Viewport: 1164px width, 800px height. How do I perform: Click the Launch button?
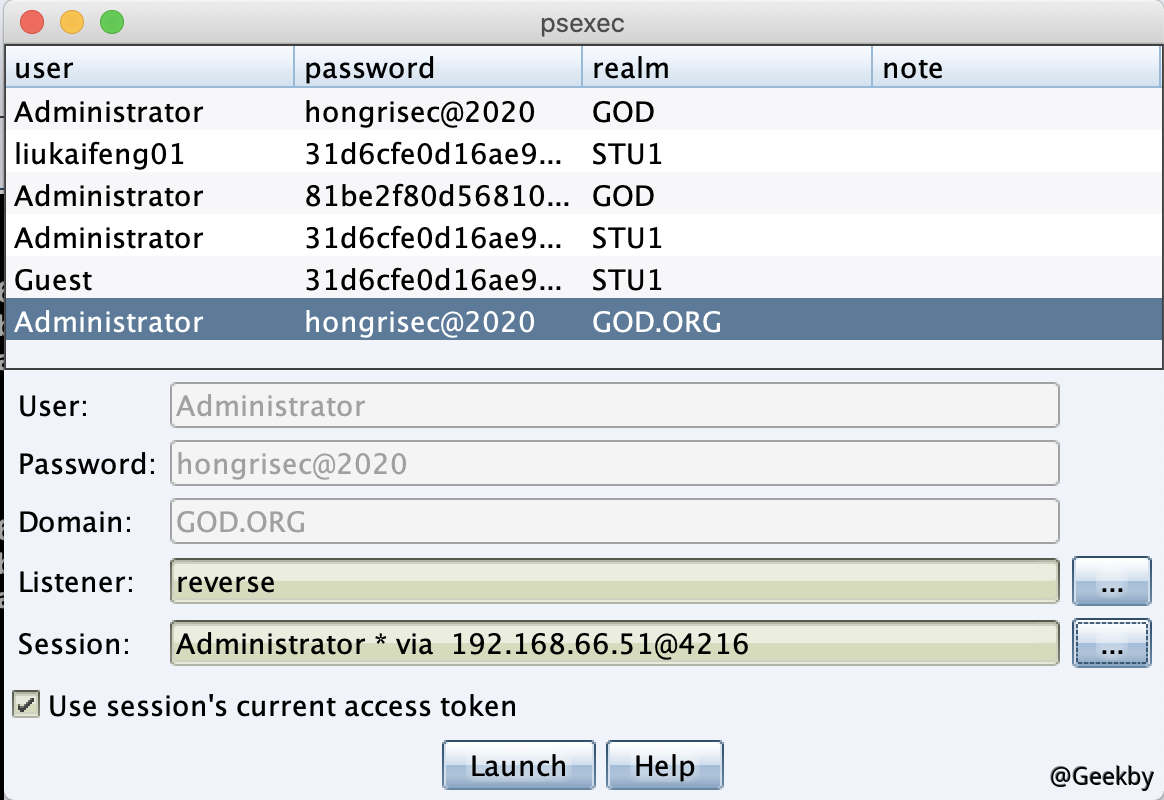(518, 766)
